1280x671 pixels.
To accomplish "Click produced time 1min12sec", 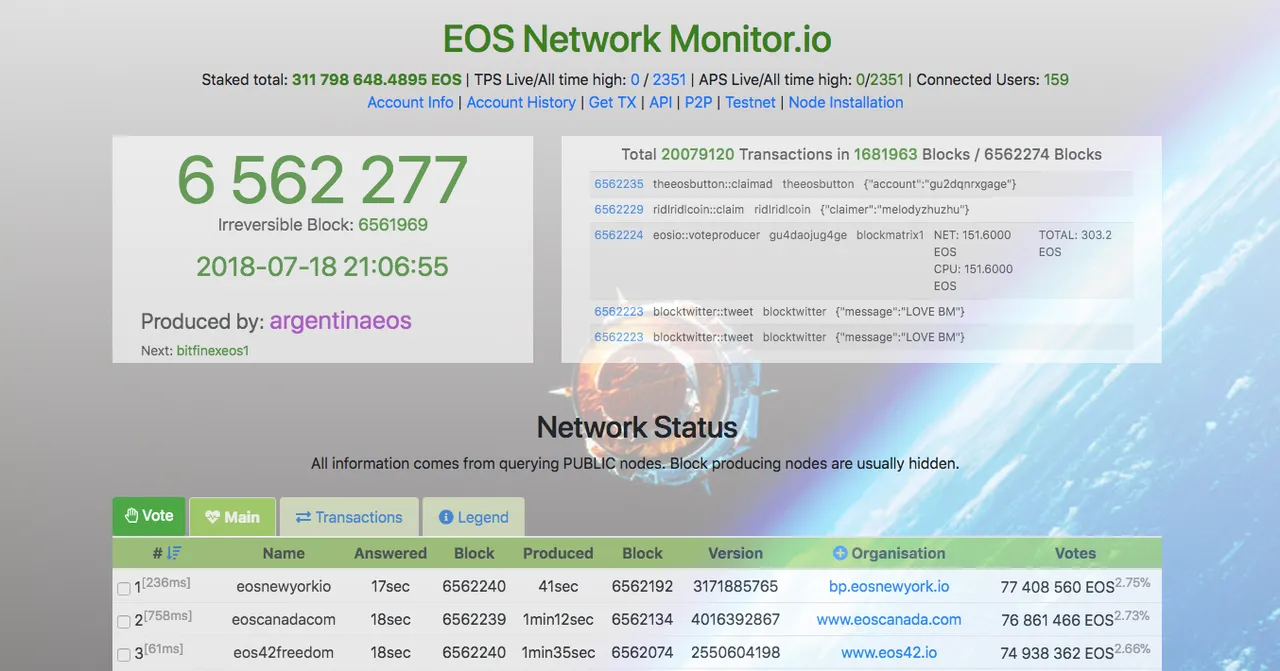I will click(x=558, y=619).
